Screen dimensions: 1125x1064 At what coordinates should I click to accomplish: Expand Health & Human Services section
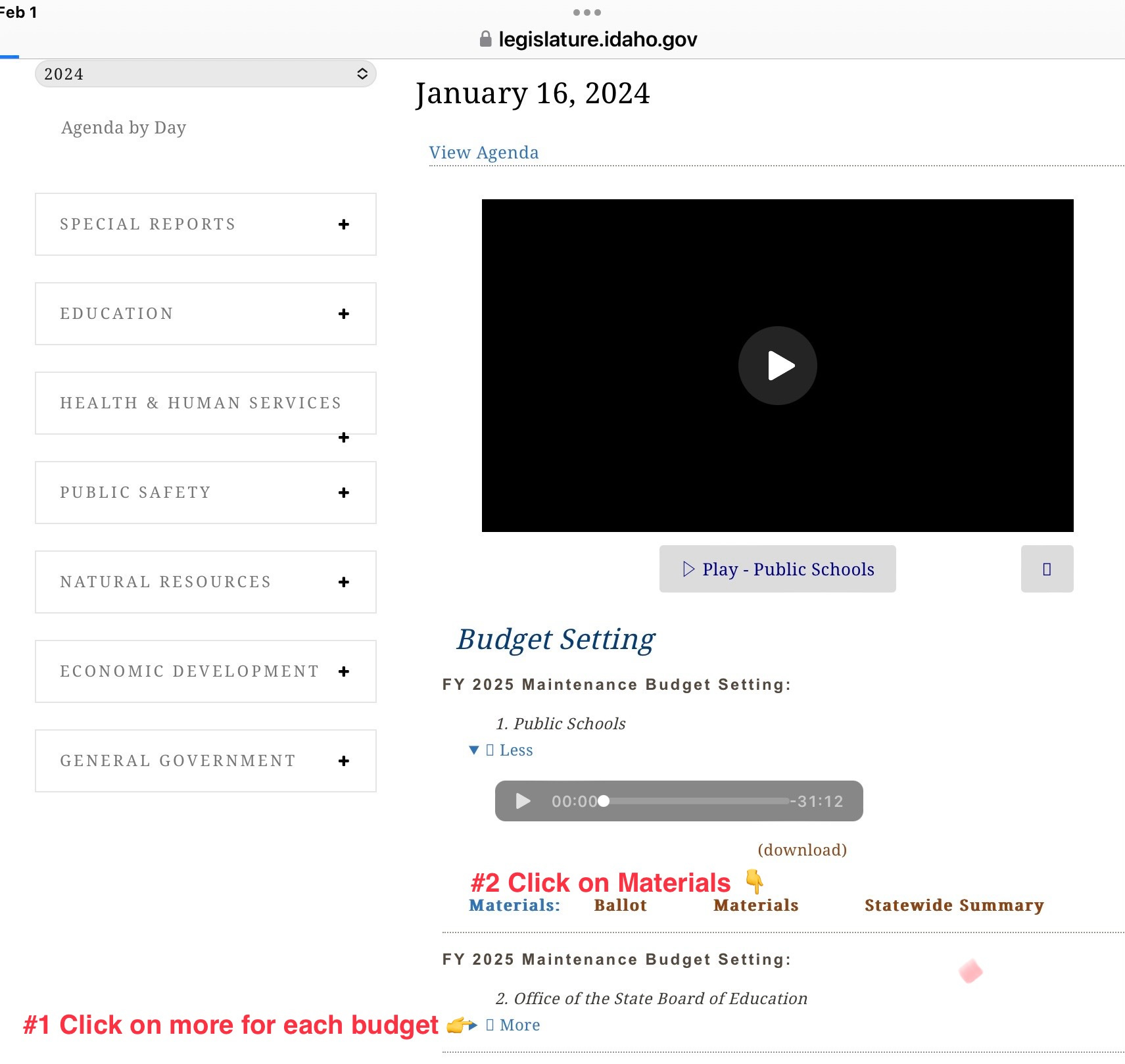206,403
